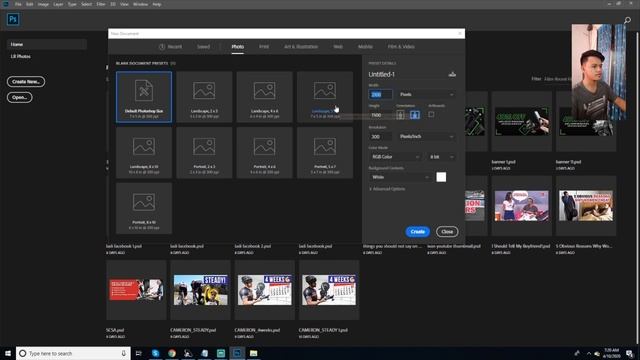Open the Layer menu
Image resolution: width=640 pixels, height=360 pixels.
tap(58, 4)
